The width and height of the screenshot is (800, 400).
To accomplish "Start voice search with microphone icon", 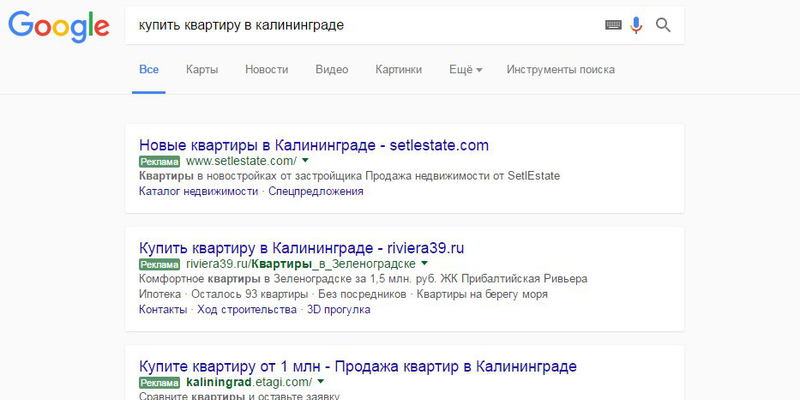I will click(637, 25).
